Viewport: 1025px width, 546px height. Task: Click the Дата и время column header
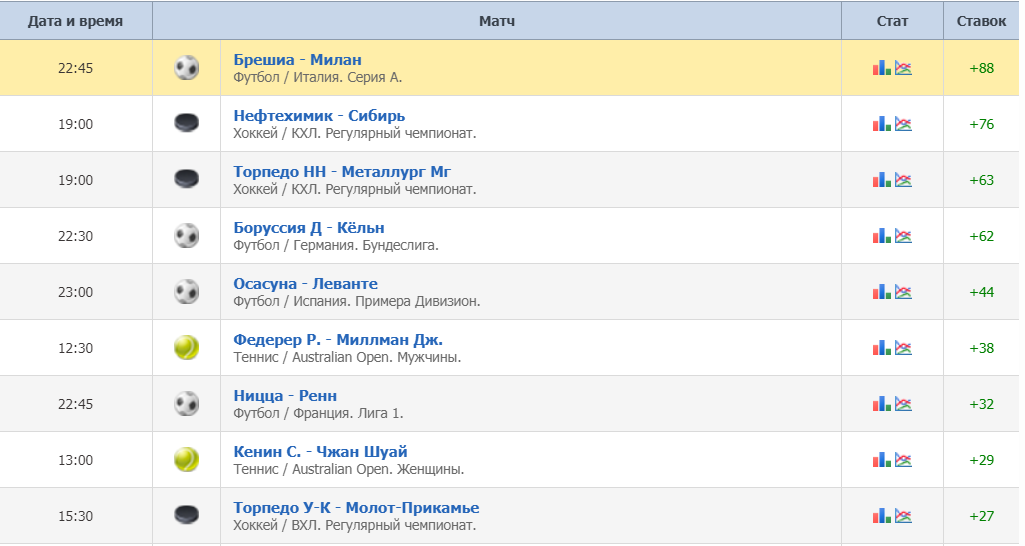click(76, 21)
